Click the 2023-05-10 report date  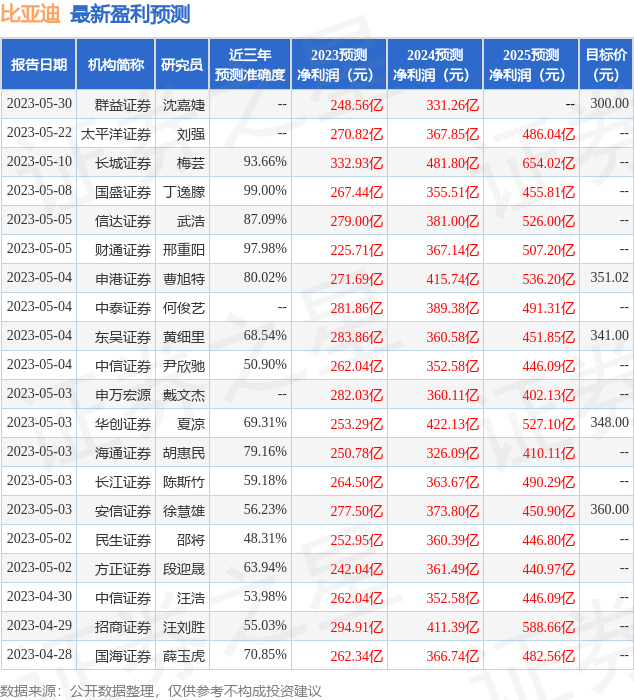click(x=39, y=162)
